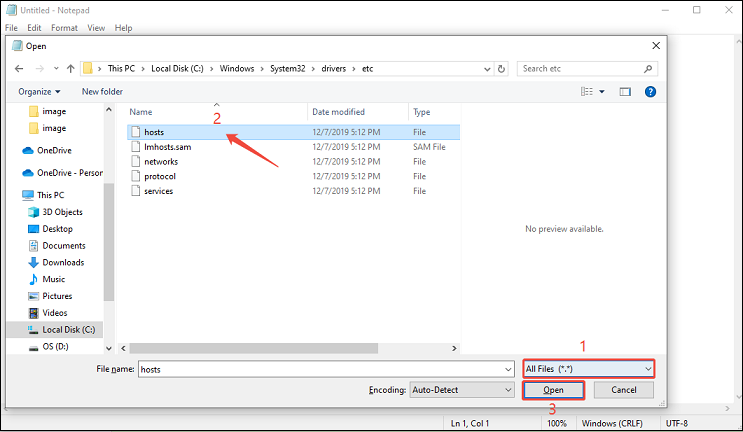
Task: Open Notepad File menu
Action: pos(11,28)
